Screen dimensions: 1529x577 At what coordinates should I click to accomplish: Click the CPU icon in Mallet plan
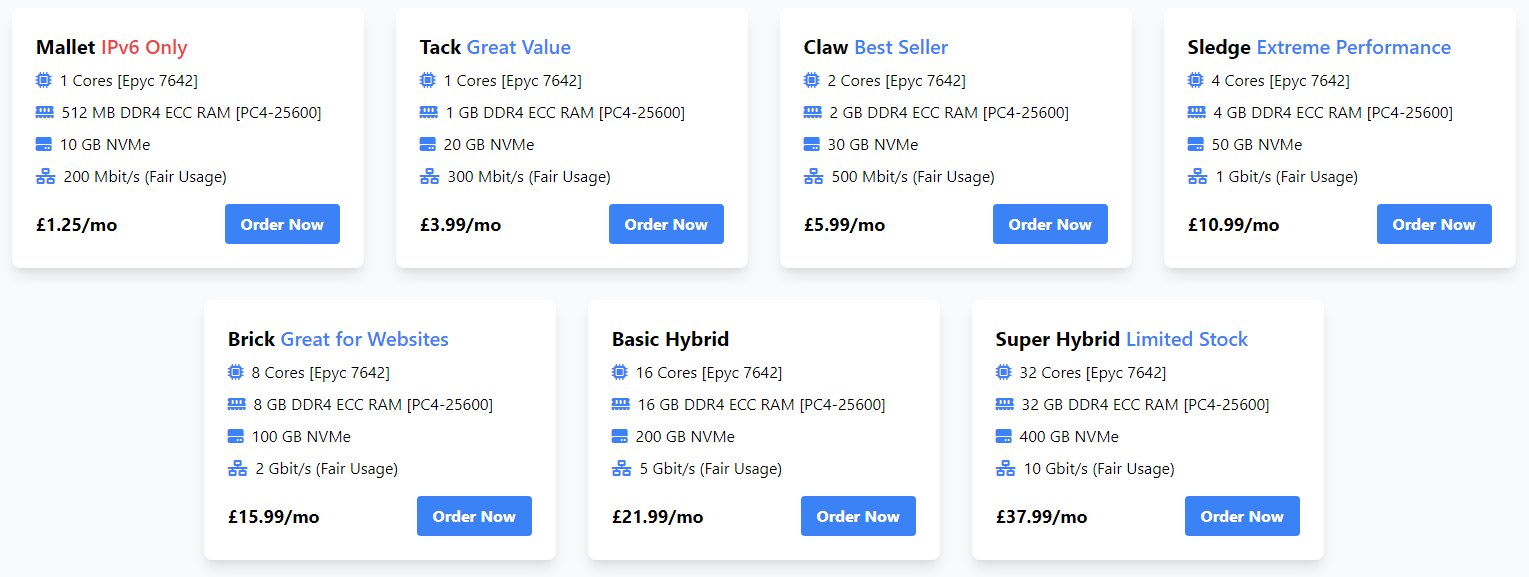pos(44,80)
